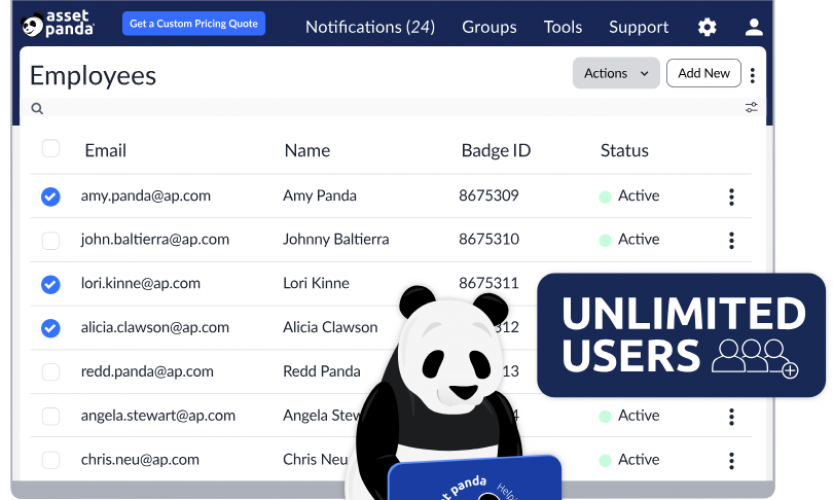Expand the Actions dropdown
Screen dimensions: 833x500
(x=616, y=73)
